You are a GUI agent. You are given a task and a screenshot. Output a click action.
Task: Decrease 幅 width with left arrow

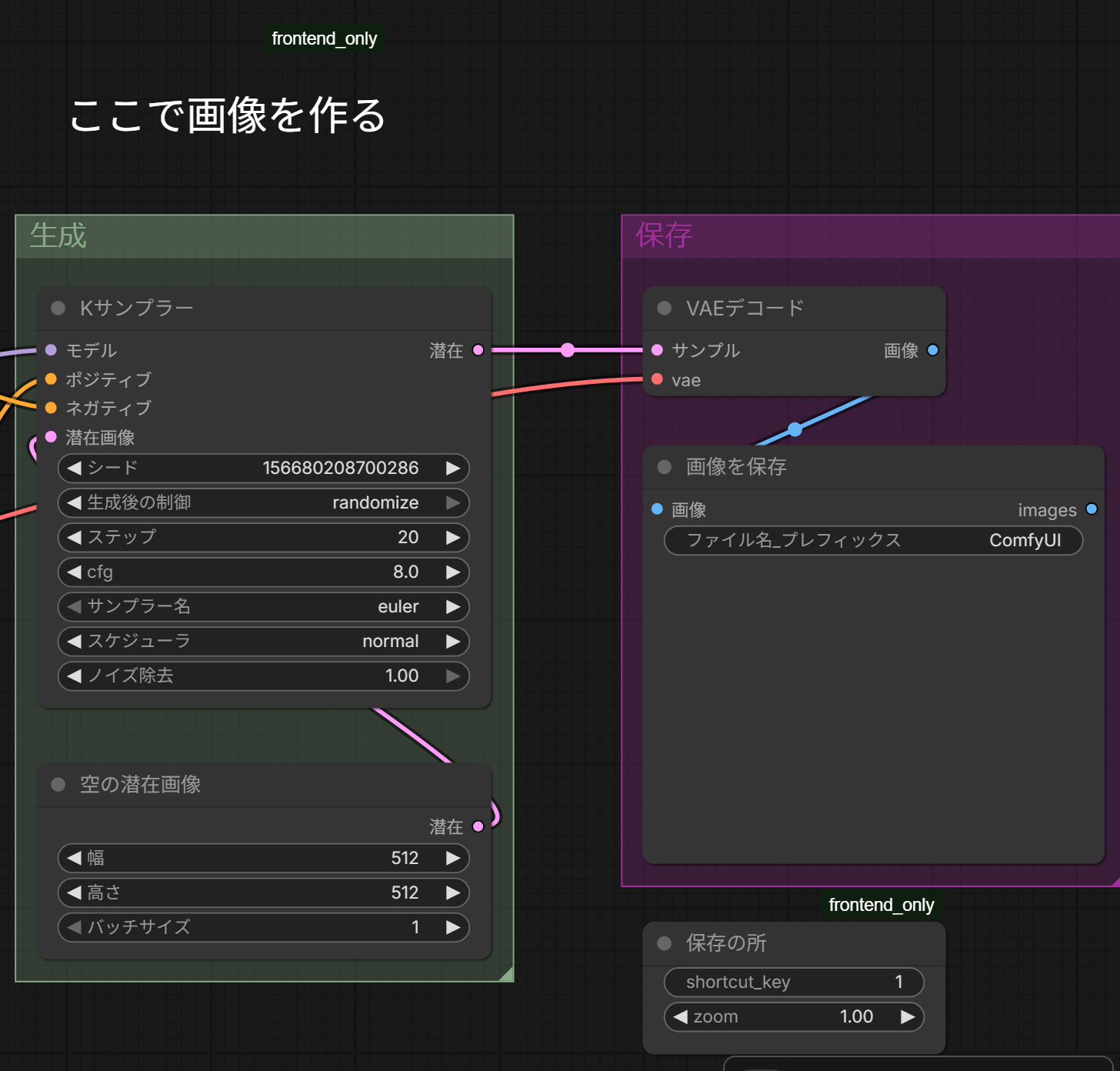(x=74, y=859)
